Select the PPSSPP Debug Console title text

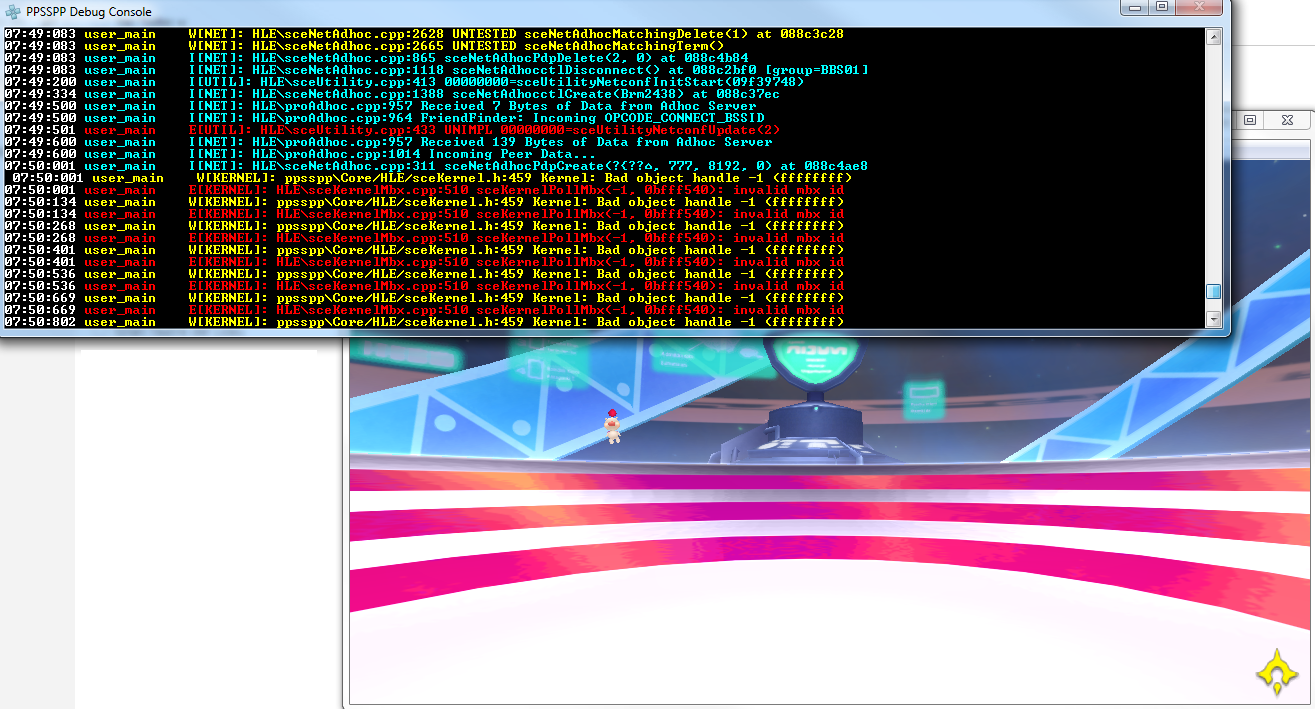coord(89,11)
